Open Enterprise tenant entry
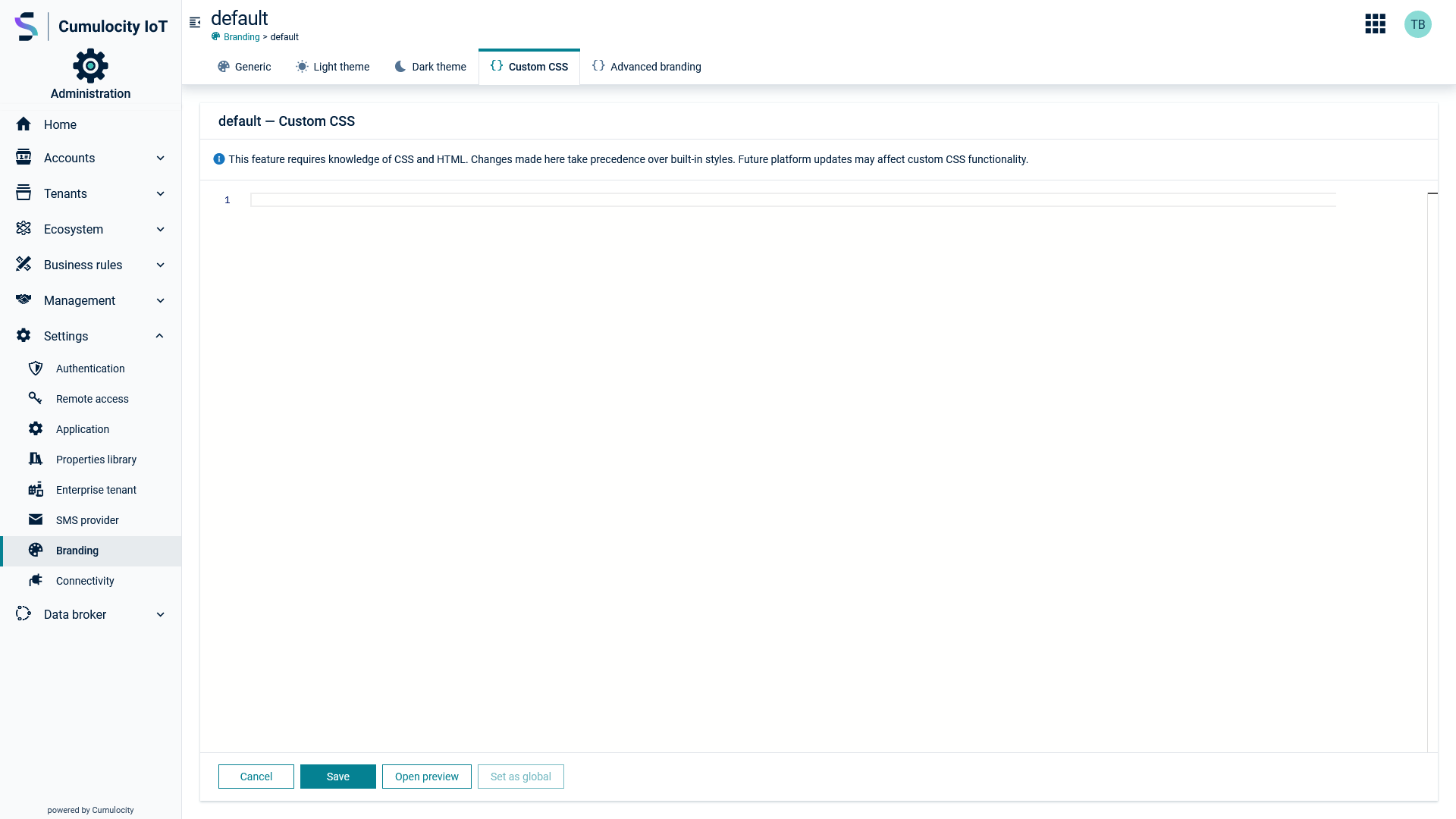Viewport: 1456px width, 819px height. [91, 490]
